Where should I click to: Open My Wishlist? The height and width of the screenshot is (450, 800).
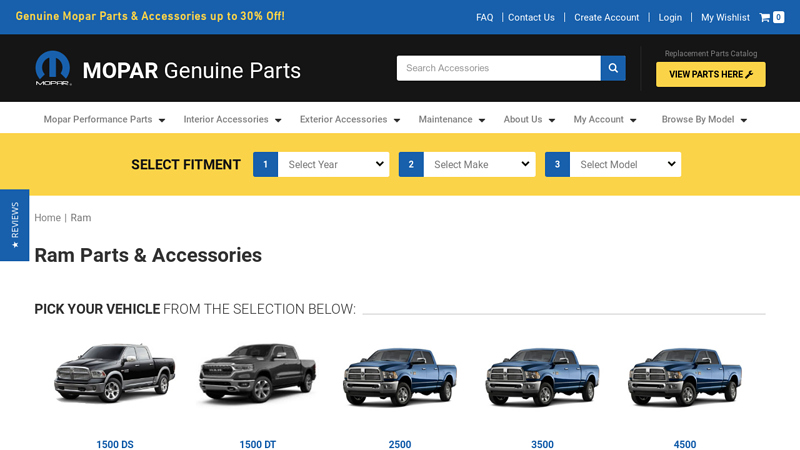(x=725, y=17)
